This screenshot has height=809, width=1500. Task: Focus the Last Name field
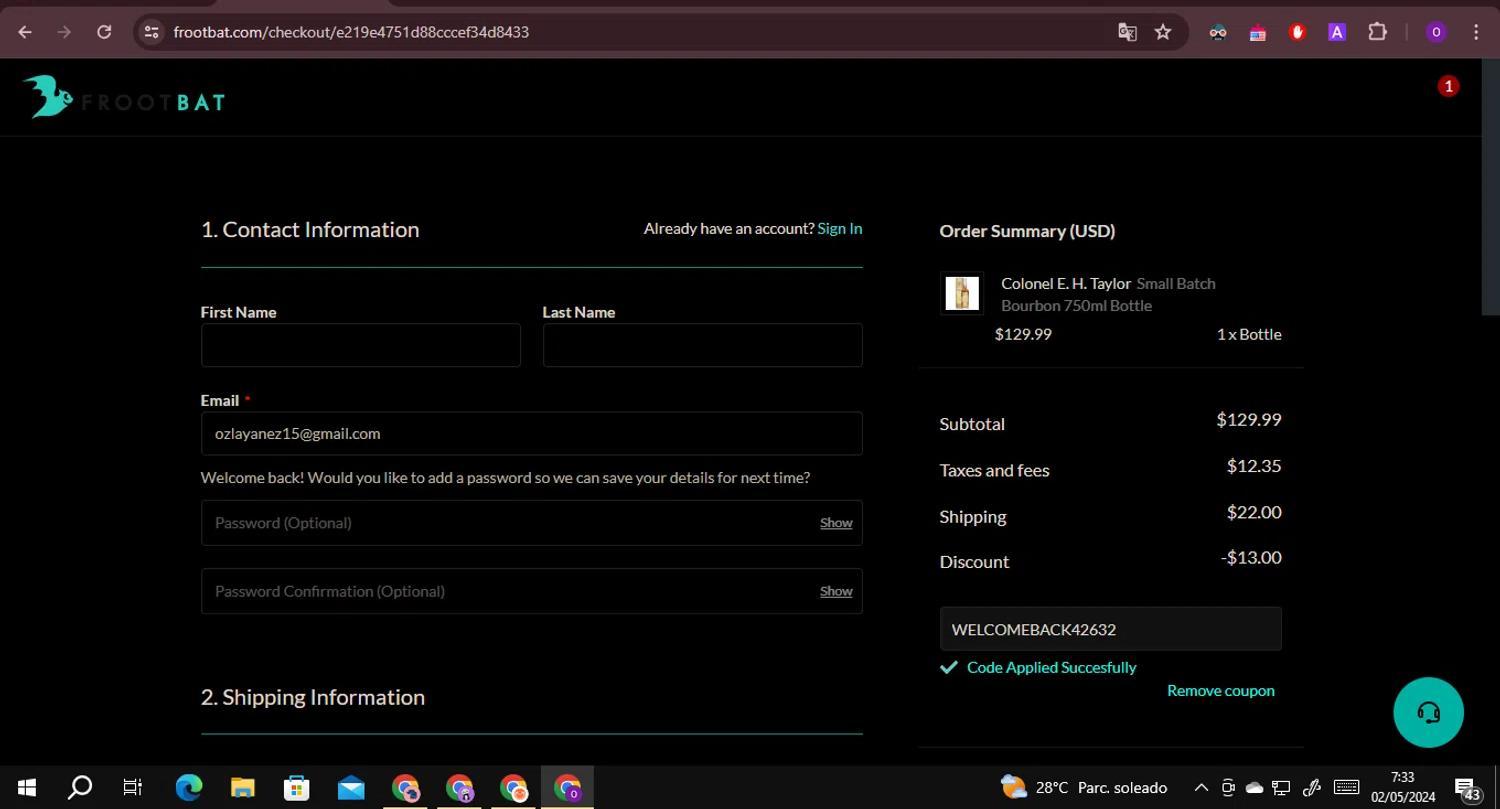pyautogui.click(x=702, y=345)
